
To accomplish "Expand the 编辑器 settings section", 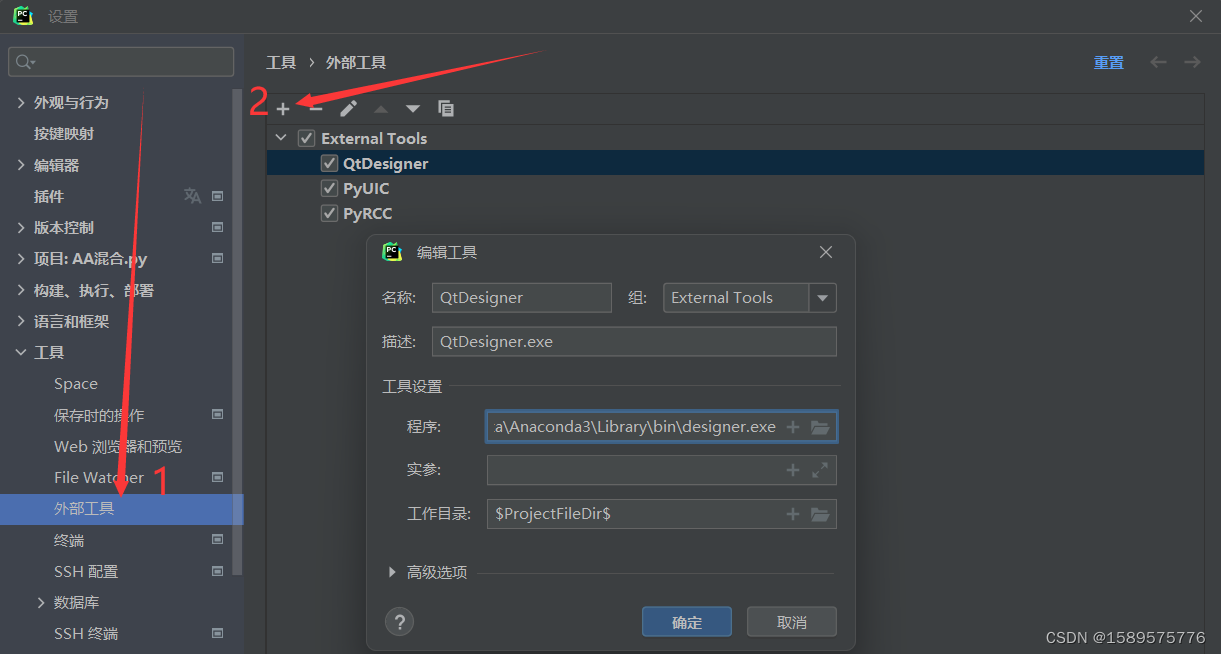I will coord(21,165).
